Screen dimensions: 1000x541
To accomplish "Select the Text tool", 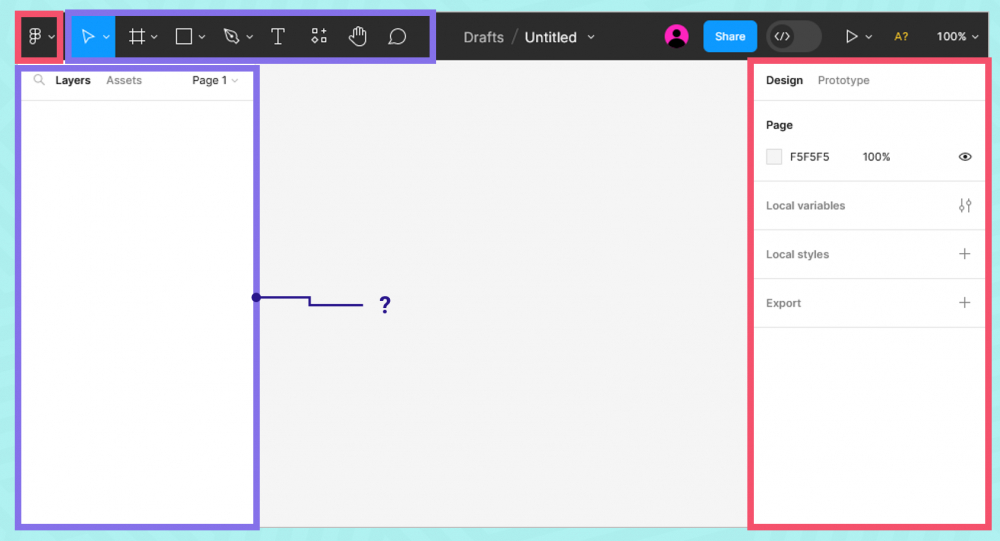I will click(x=278, y=37).
